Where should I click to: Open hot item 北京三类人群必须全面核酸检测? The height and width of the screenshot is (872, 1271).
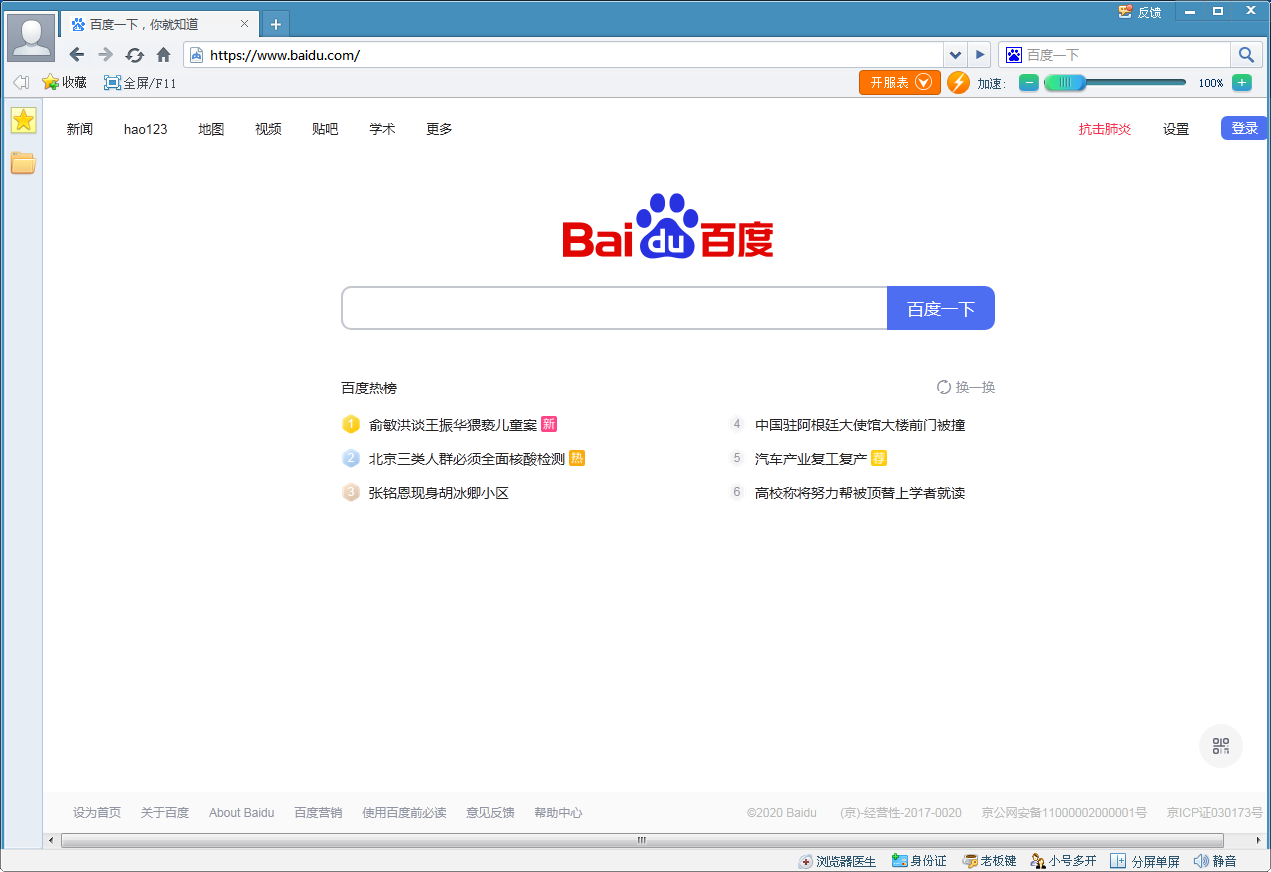(x=467, y=459)
